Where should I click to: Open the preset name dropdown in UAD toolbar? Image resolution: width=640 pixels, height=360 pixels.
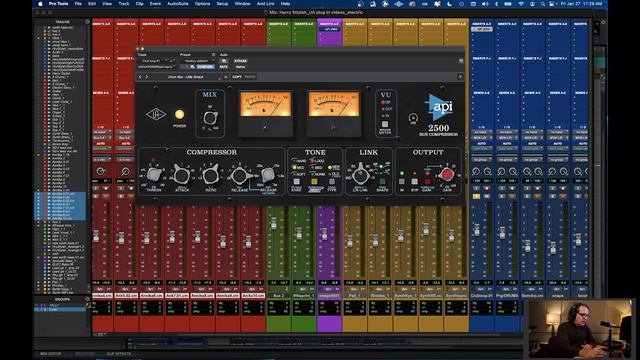(186, 77)
